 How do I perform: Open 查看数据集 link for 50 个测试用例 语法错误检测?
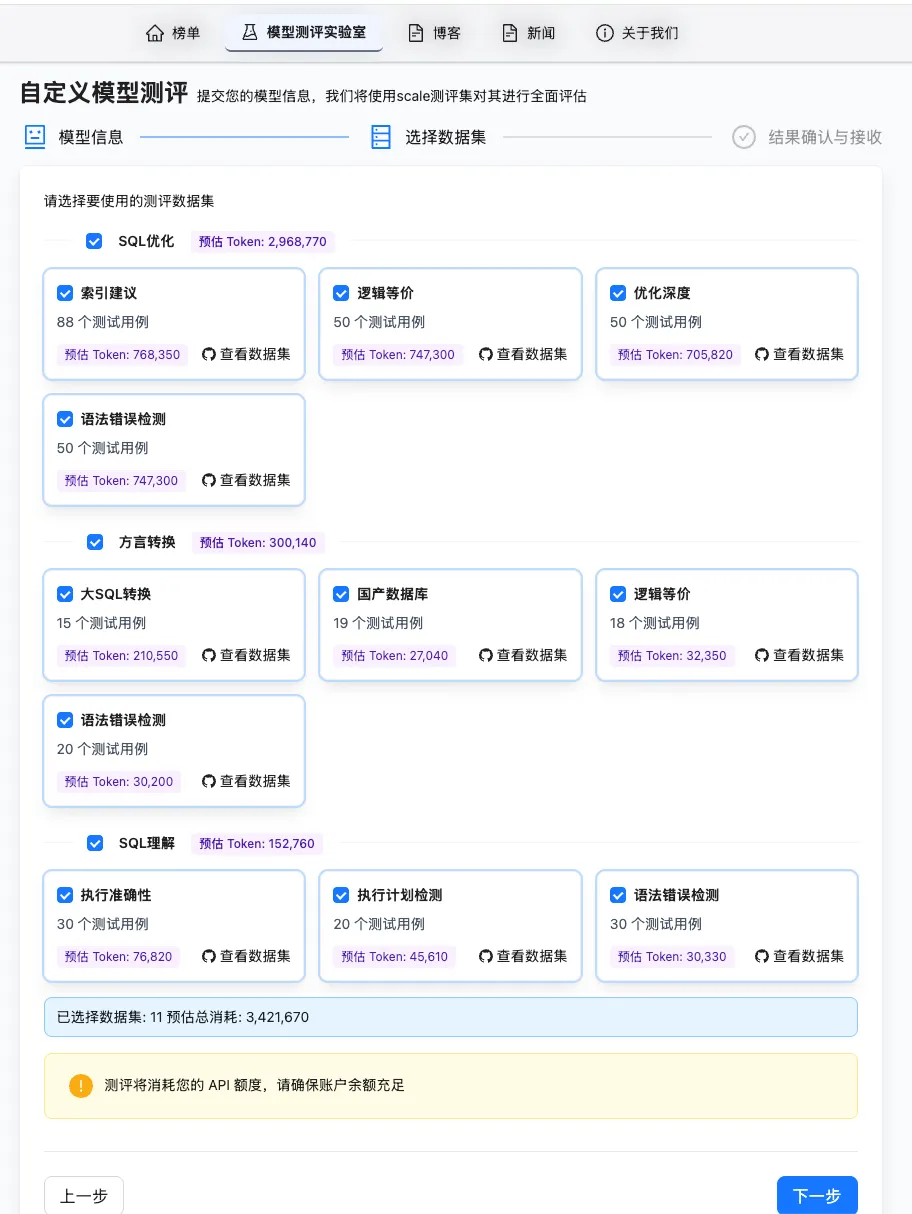pyautogui.click(x=246, y=480)
